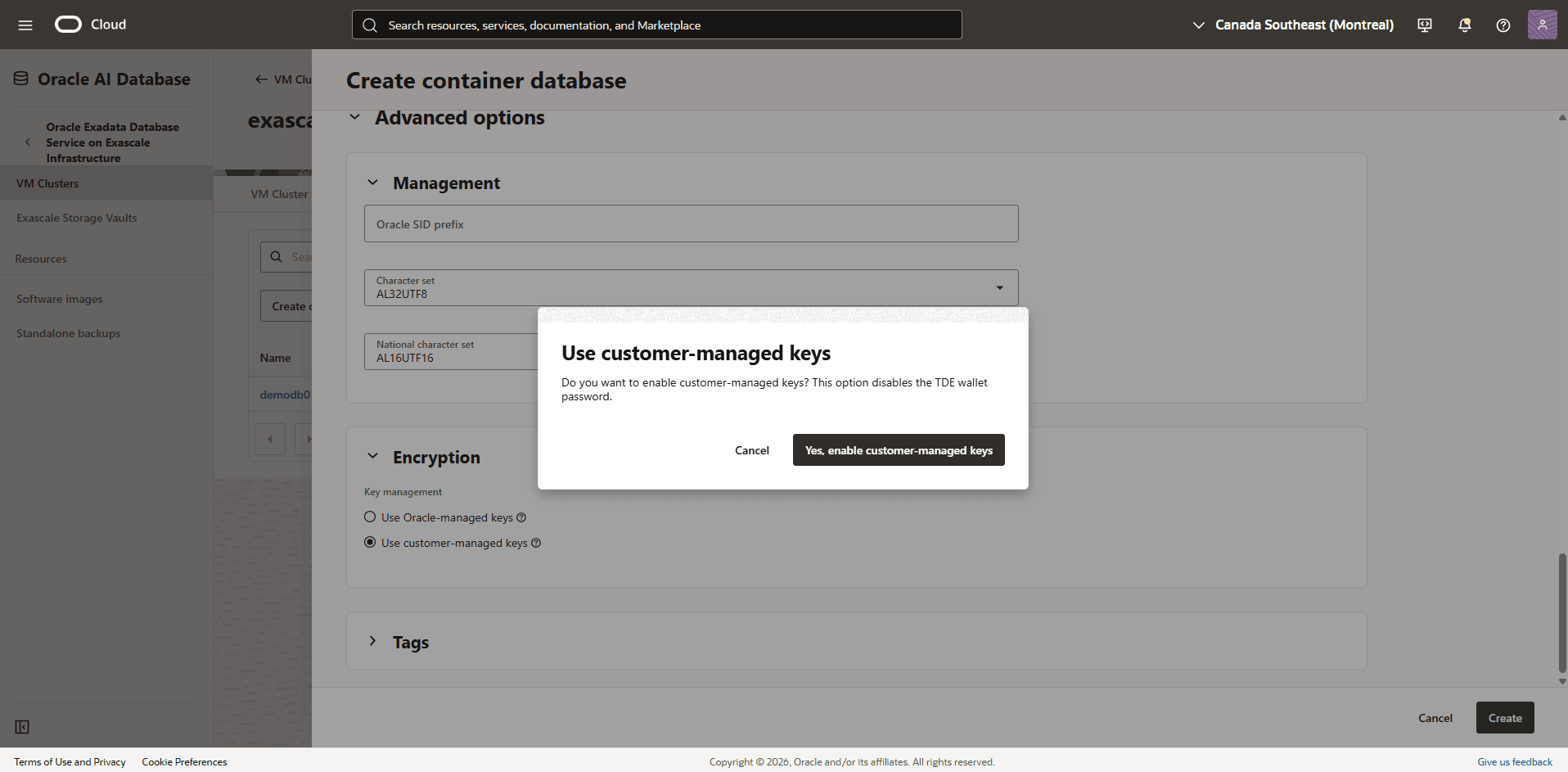1568x772 pixels.
Task: Click the Resources sidebar heading
Action: point(41,259)
